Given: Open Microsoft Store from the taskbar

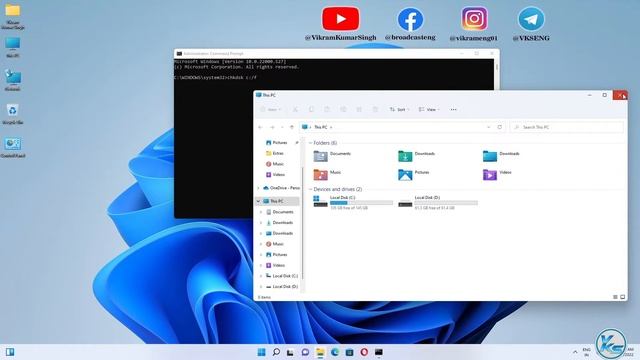Looking at the screenshot, I should (x=349, y=352).
